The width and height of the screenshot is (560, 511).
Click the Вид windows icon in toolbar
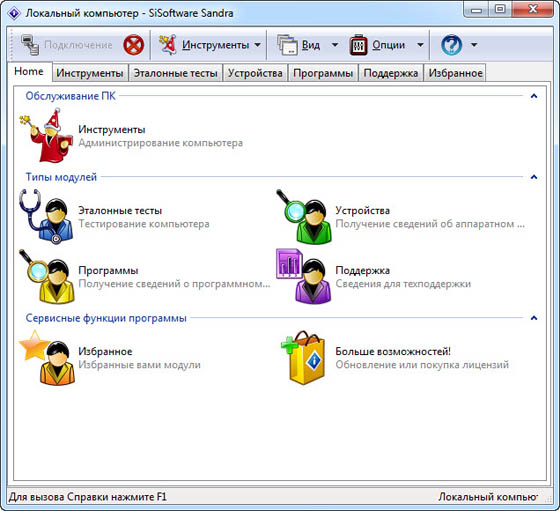coord(288,45)
